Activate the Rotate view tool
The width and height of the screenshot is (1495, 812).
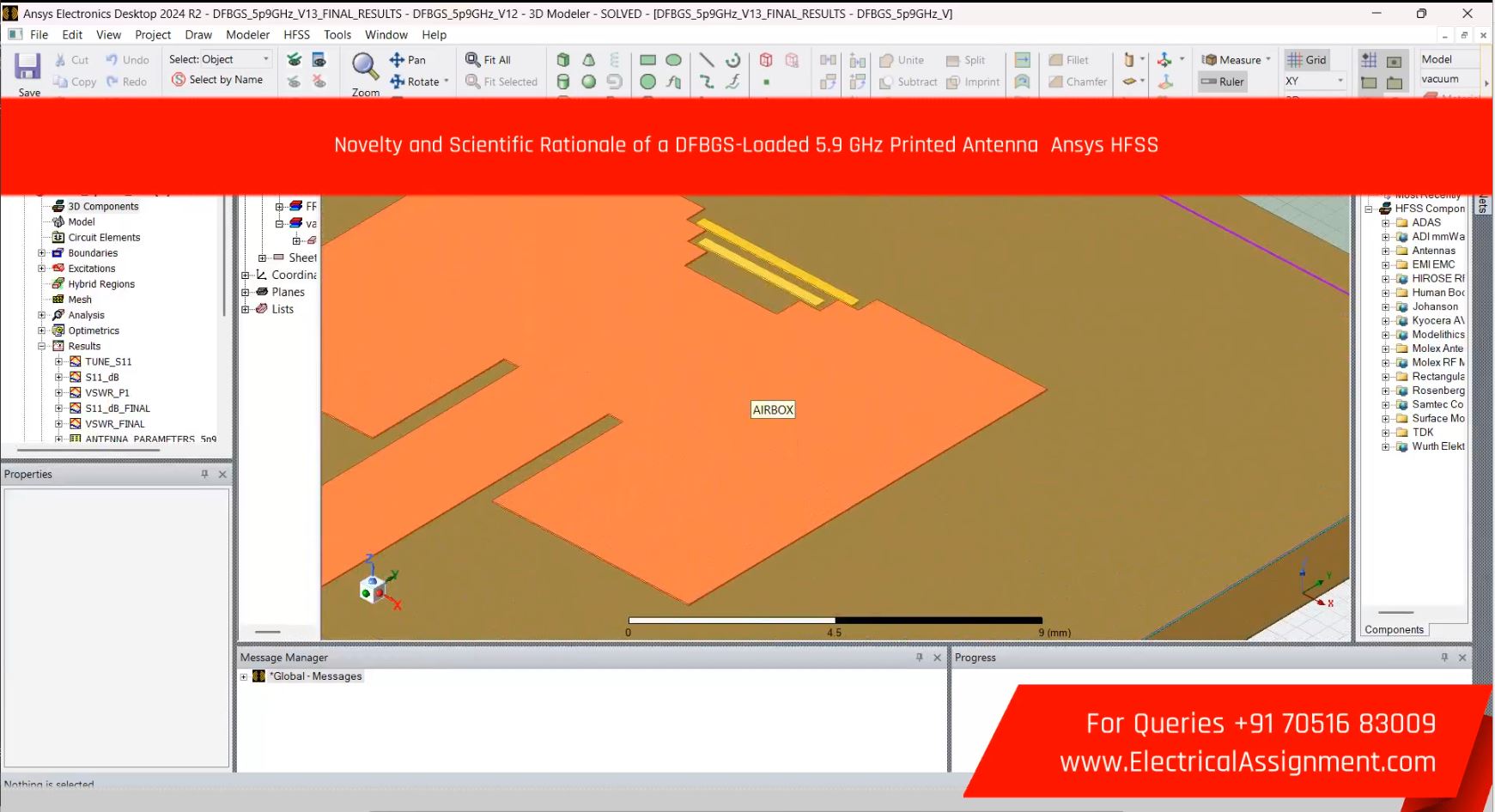coord(415,82)
